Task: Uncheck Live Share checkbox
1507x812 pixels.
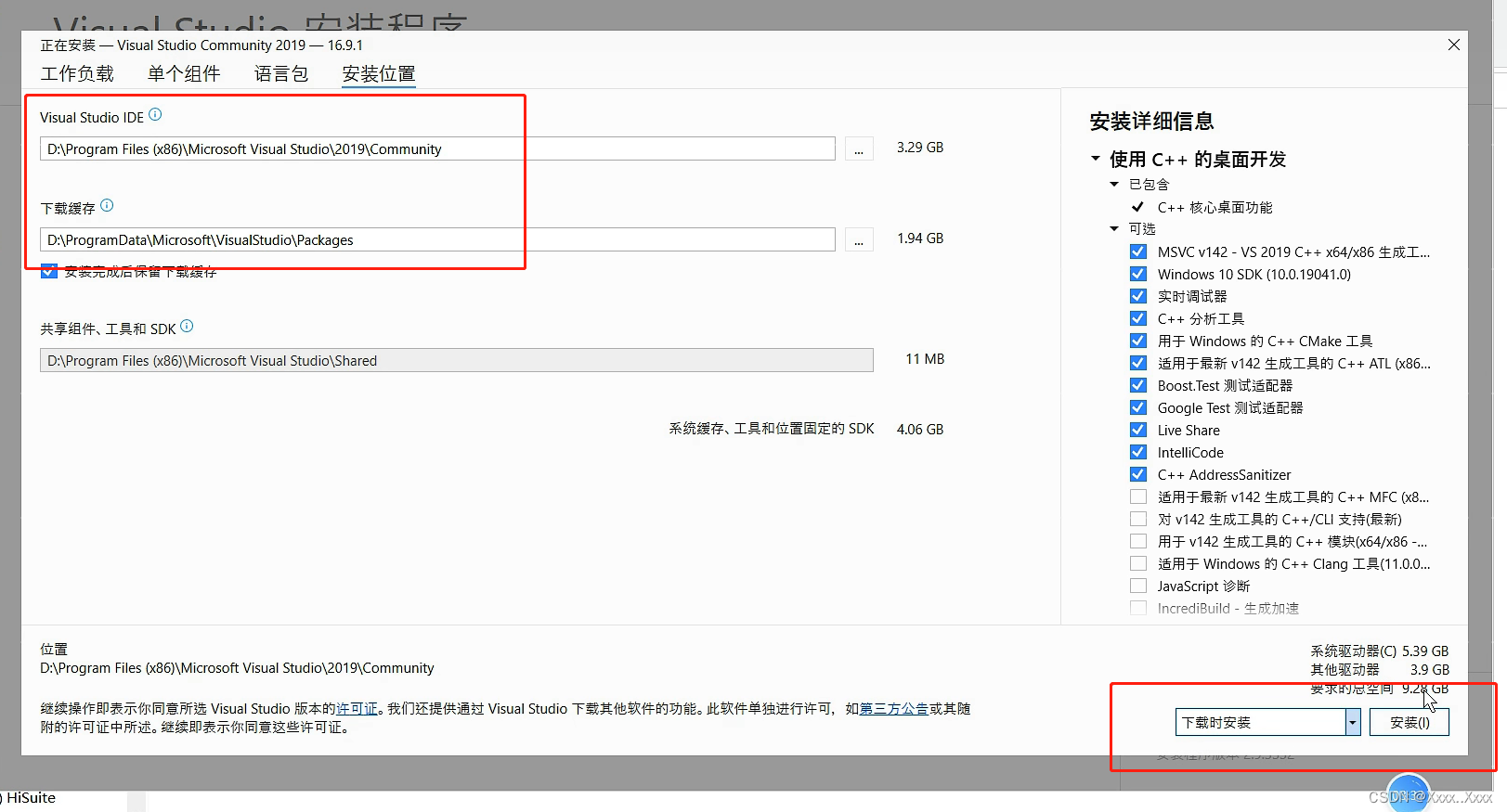Action: point(1138,430)
